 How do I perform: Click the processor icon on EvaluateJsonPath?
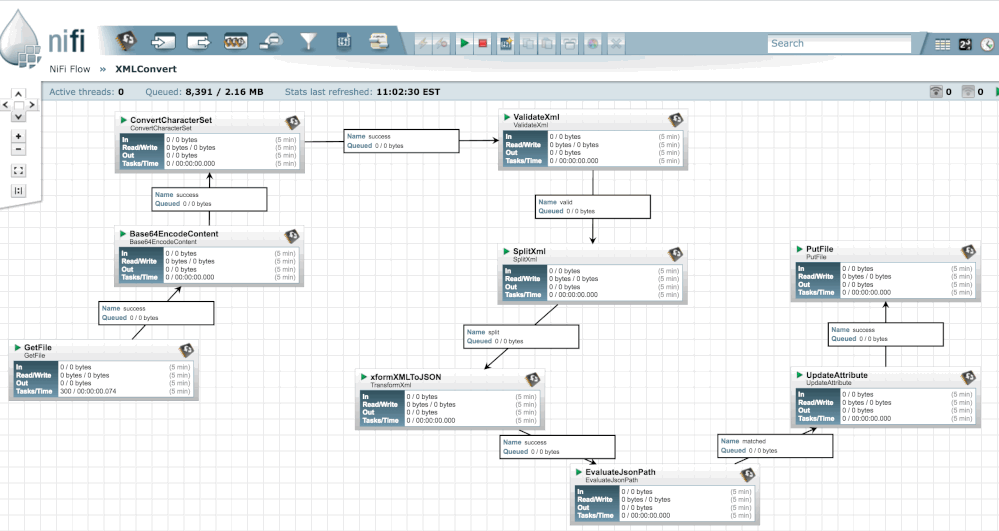click(x=748, y=474)
